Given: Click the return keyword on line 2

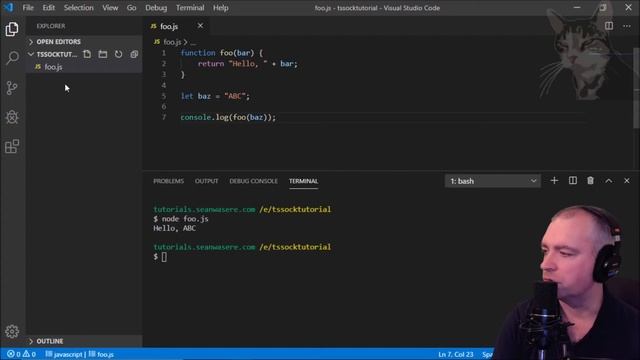Looking at the screenshot, I should [x=211, y=64].
